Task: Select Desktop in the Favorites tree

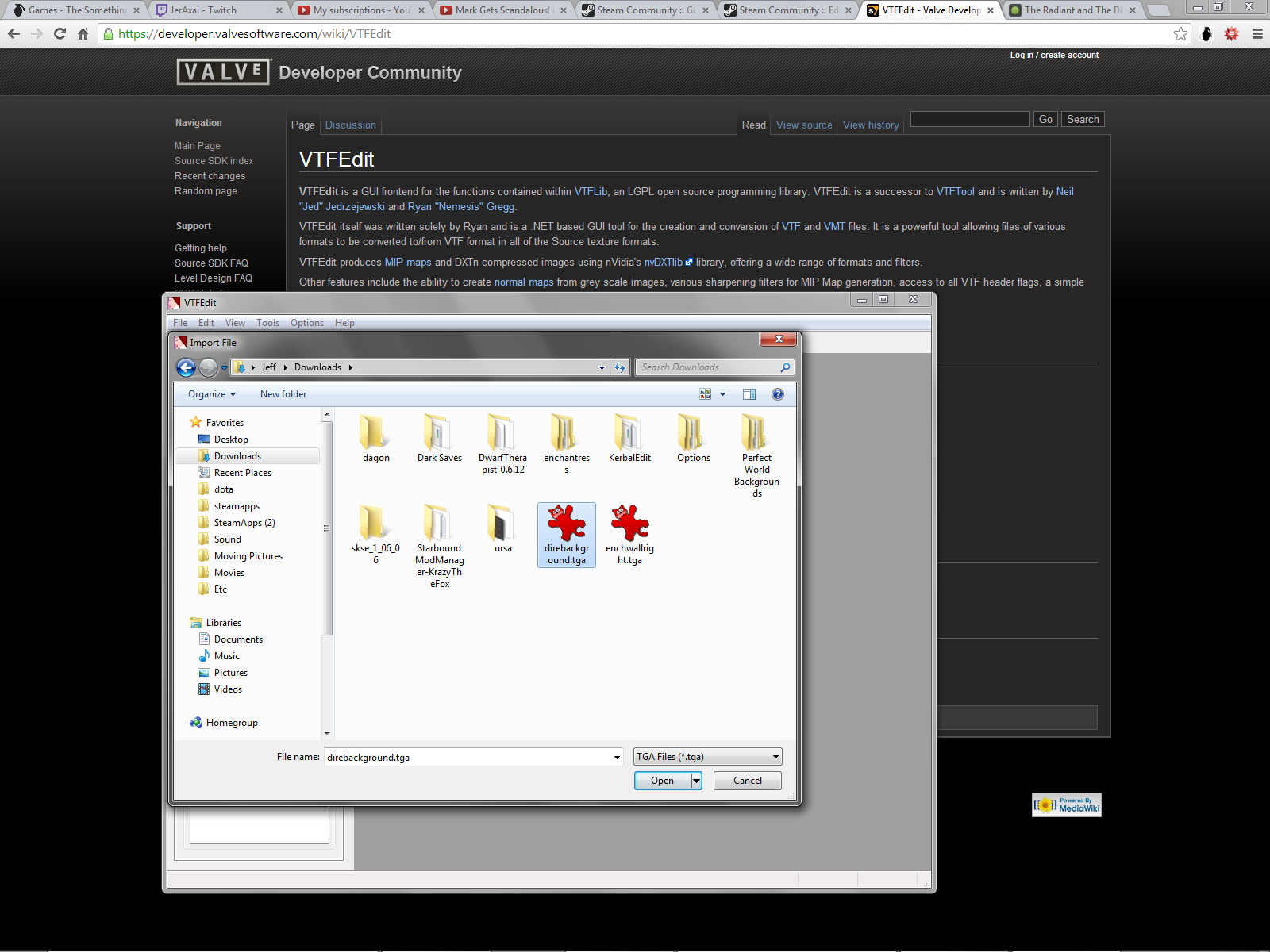Action: (x=231, y=440)
